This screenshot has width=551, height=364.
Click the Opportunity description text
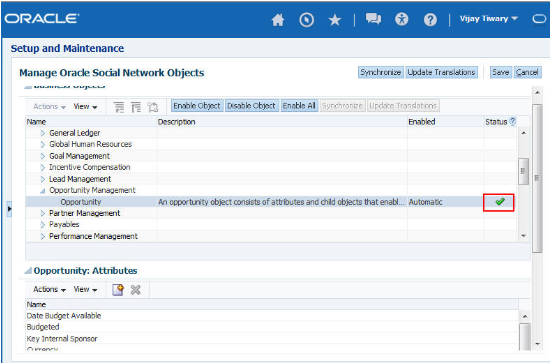pyautogui.click(x=281, y=202)
